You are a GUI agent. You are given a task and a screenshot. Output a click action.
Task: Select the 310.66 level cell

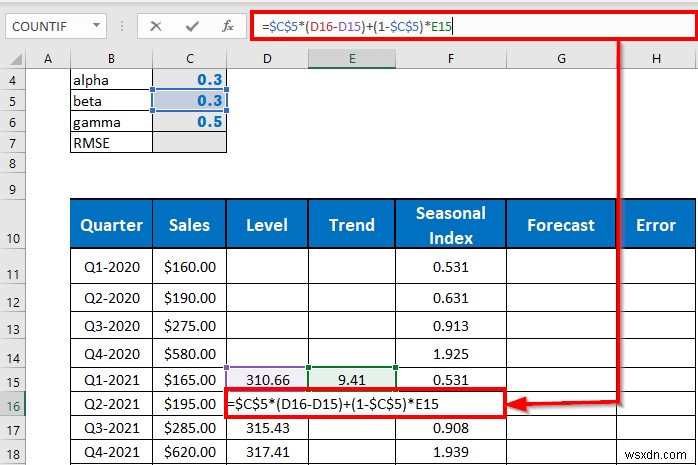click(x=267, y=380)
